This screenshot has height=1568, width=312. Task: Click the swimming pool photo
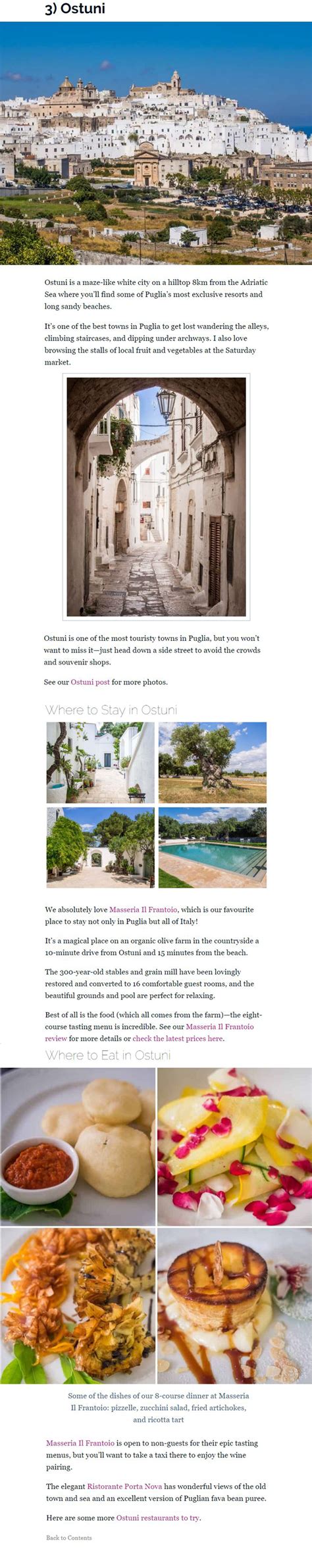213,847
